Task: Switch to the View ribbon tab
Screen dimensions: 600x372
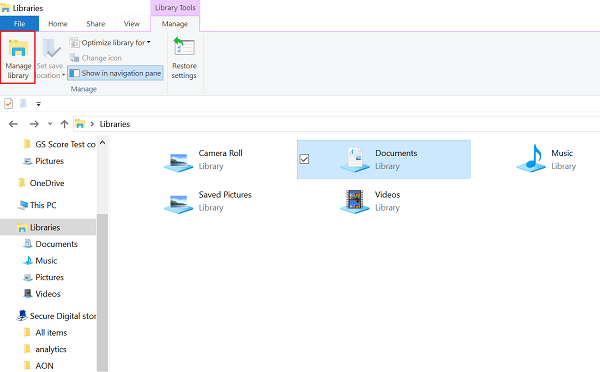Action: (132, 24)
